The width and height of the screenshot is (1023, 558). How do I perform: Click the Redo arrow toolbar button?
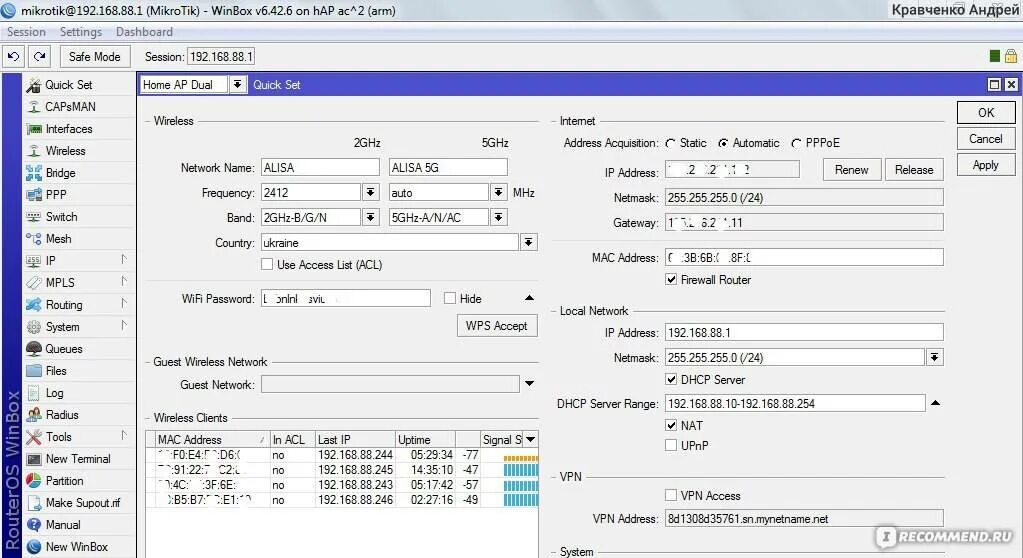pos(39,57)
